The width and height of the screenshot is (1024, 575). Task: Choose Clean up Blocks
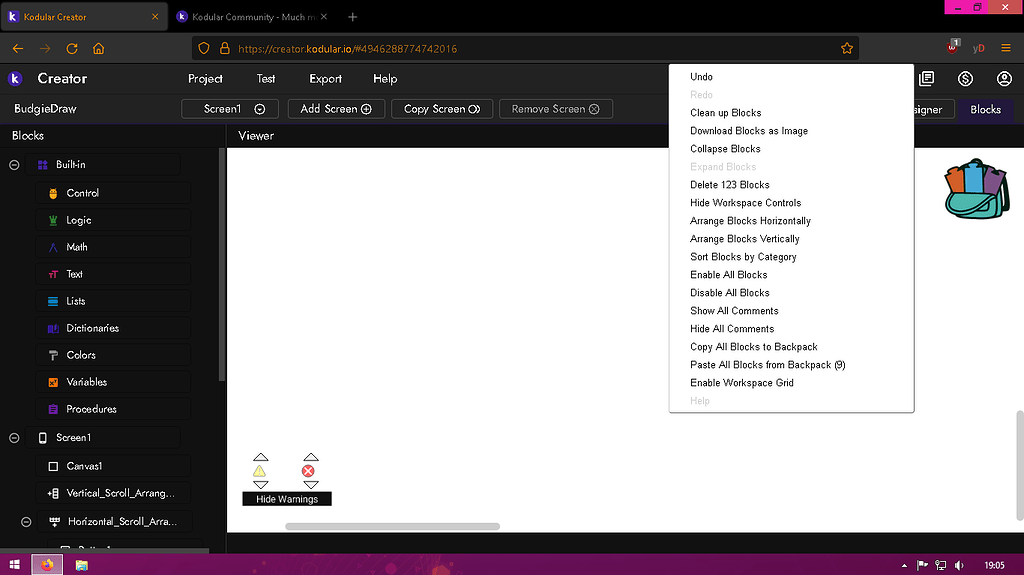click(792, 112)
